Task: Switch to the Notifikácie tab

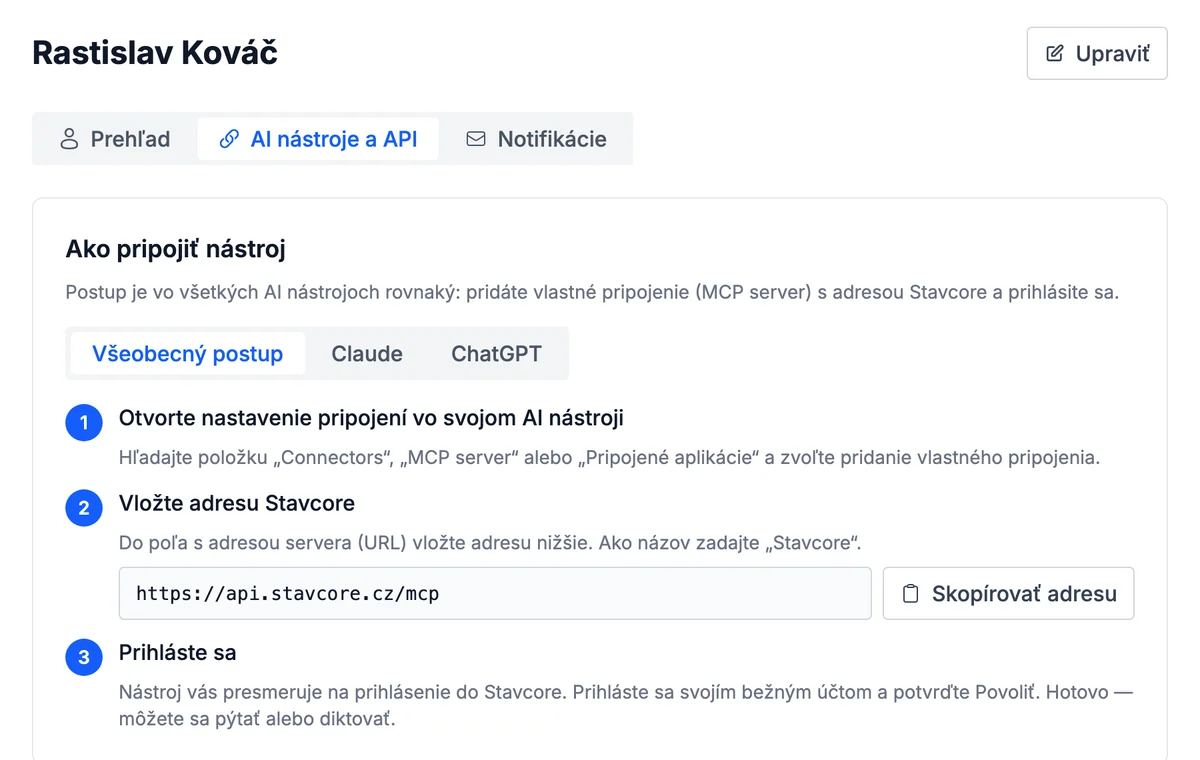Action: click(536, 139)
